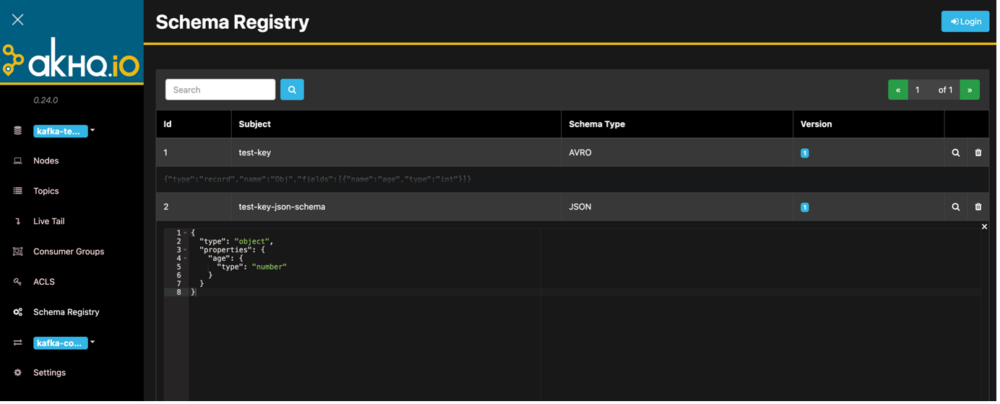1000x404 pixels.
Task: Open the kafka-te cluster dropdown
Action: click(x=65, y=131)
